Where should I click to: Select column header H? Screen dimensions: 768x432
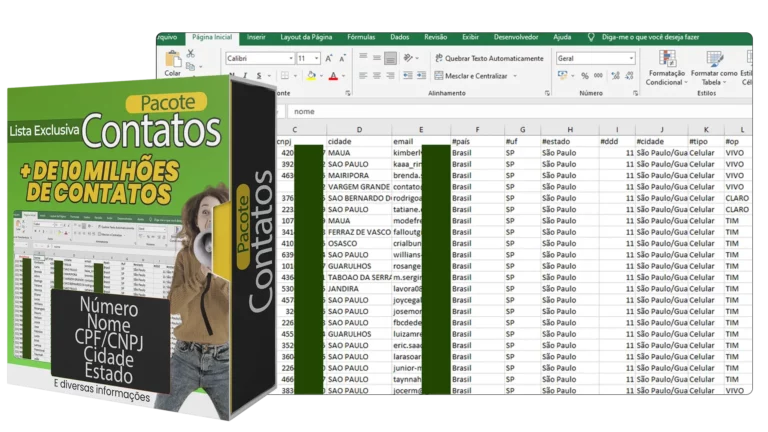point(569,130)
